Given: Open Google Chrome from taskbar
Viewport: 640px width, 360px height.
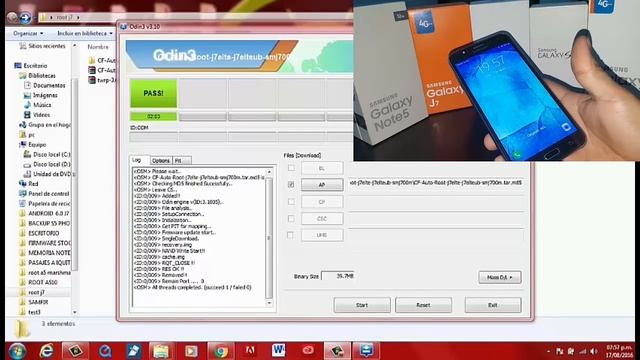Looking at the screenshot, I should 221,351.
